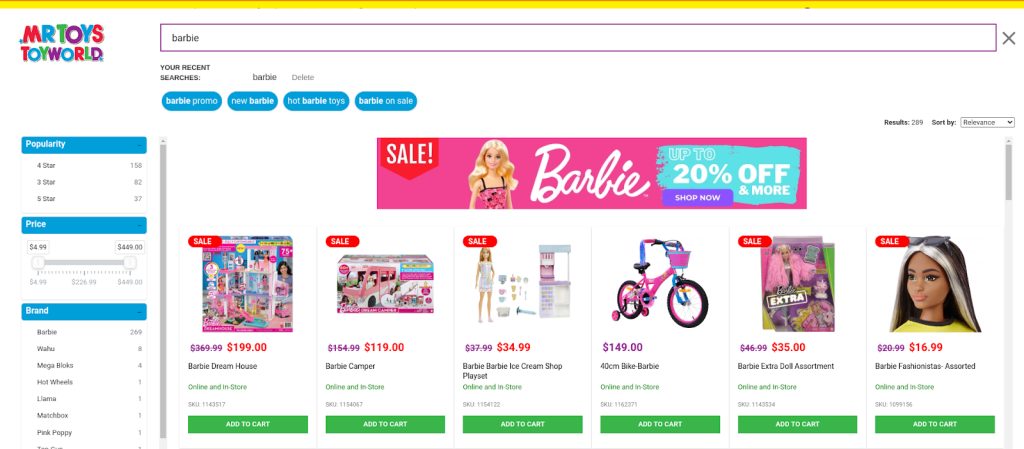Click the Mr Toys Toyworld logo
The width and height of the screenshot is (1024, 449).
pos(62,43)
